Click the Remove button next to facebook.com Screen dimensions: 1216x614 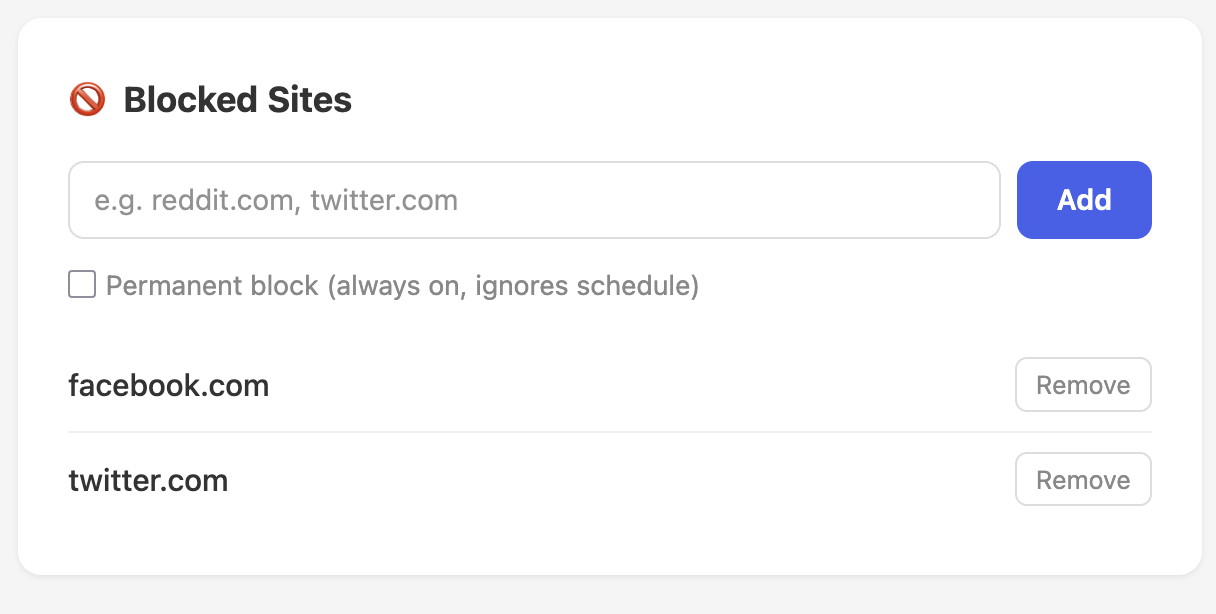click(x=1083, y=384)
